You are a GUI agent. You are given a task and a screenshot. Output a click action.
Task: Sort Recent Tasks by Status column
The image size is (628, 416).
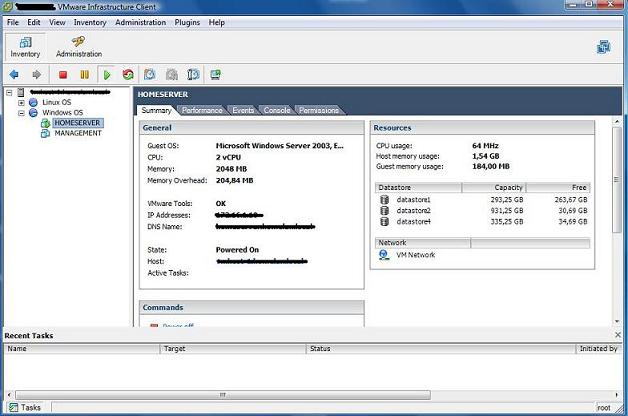(441, 349)
